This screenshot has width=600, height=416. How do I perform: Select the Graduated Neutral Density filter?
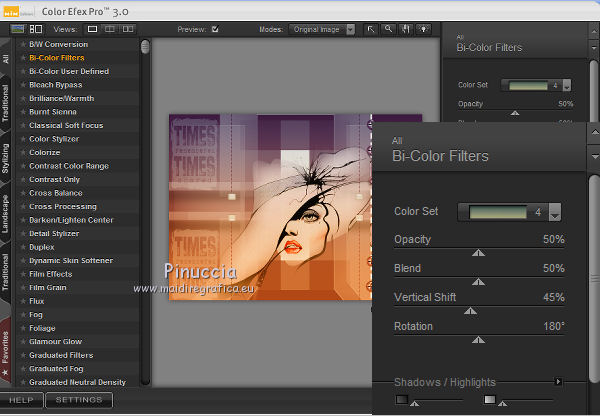click(77, 382)
